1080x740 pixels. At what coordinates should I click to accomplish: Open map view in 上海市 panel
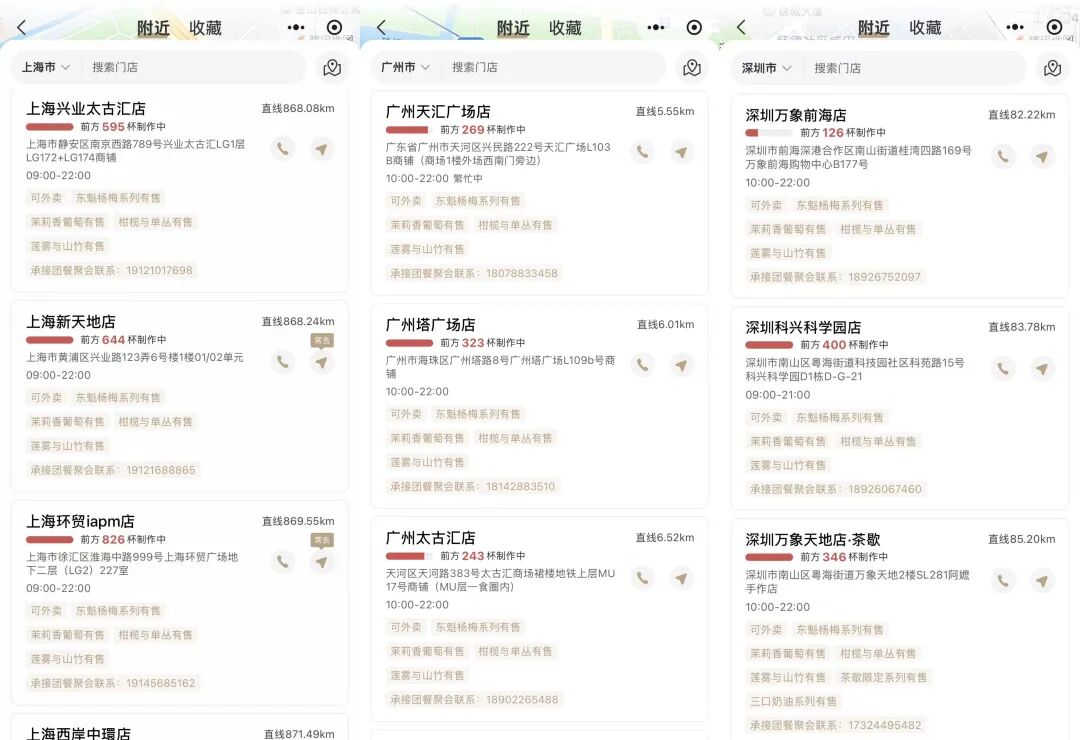332,68
